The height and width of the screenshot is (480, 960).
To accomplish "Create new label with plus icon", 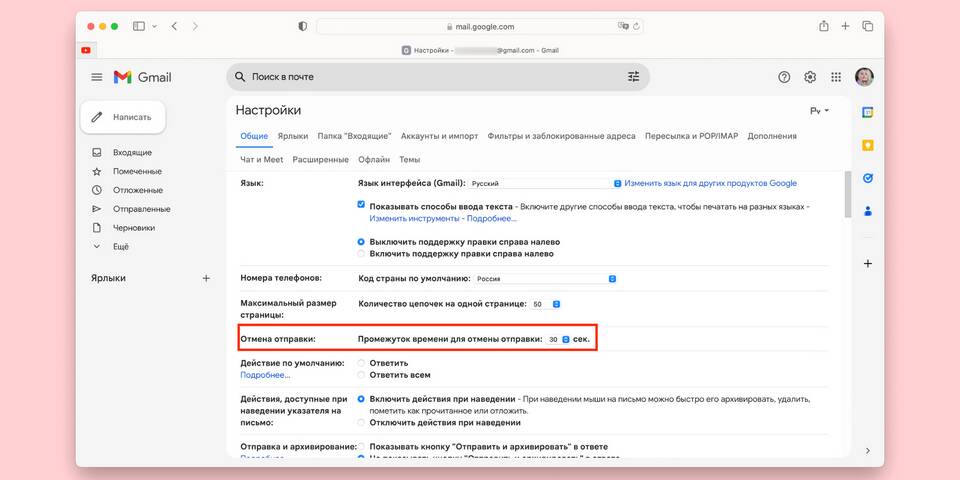I will click(206, 278).
